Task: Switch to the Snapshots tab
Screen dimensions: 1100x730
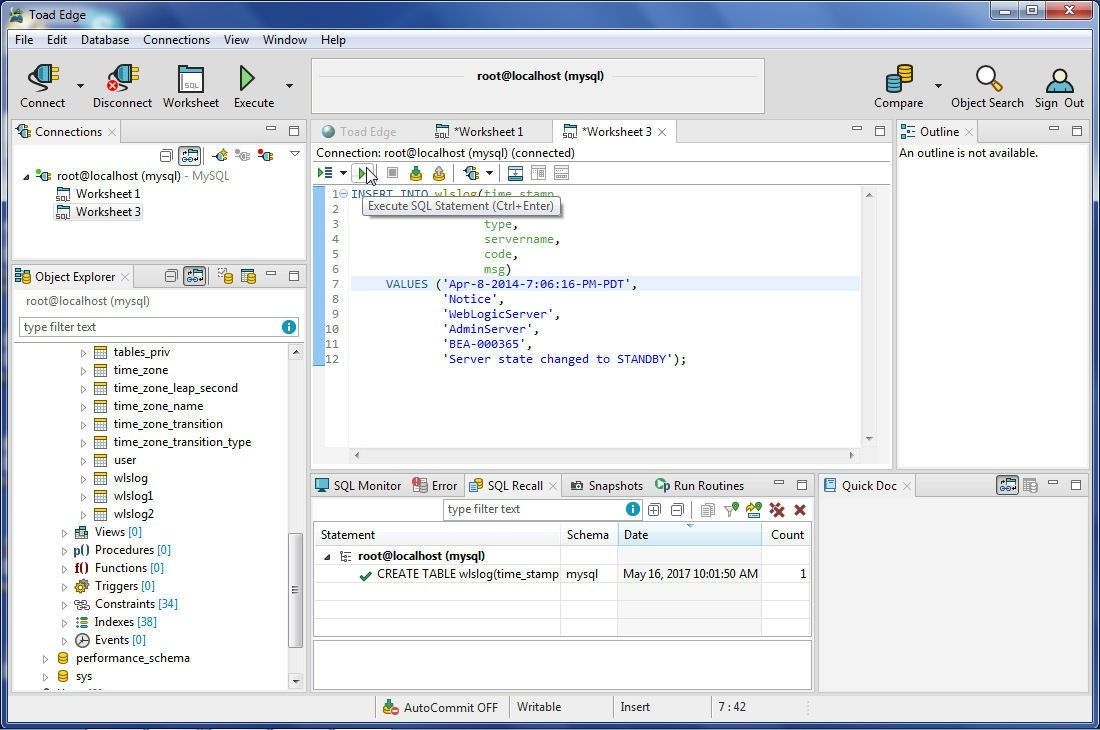Action: (x=607, y=486)
